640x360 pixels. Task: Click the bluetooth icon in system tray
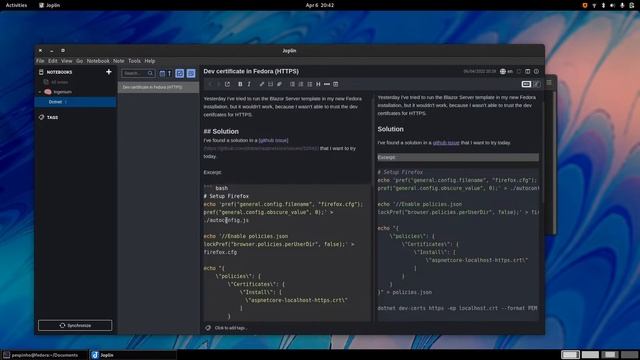(x=603, y=5)
